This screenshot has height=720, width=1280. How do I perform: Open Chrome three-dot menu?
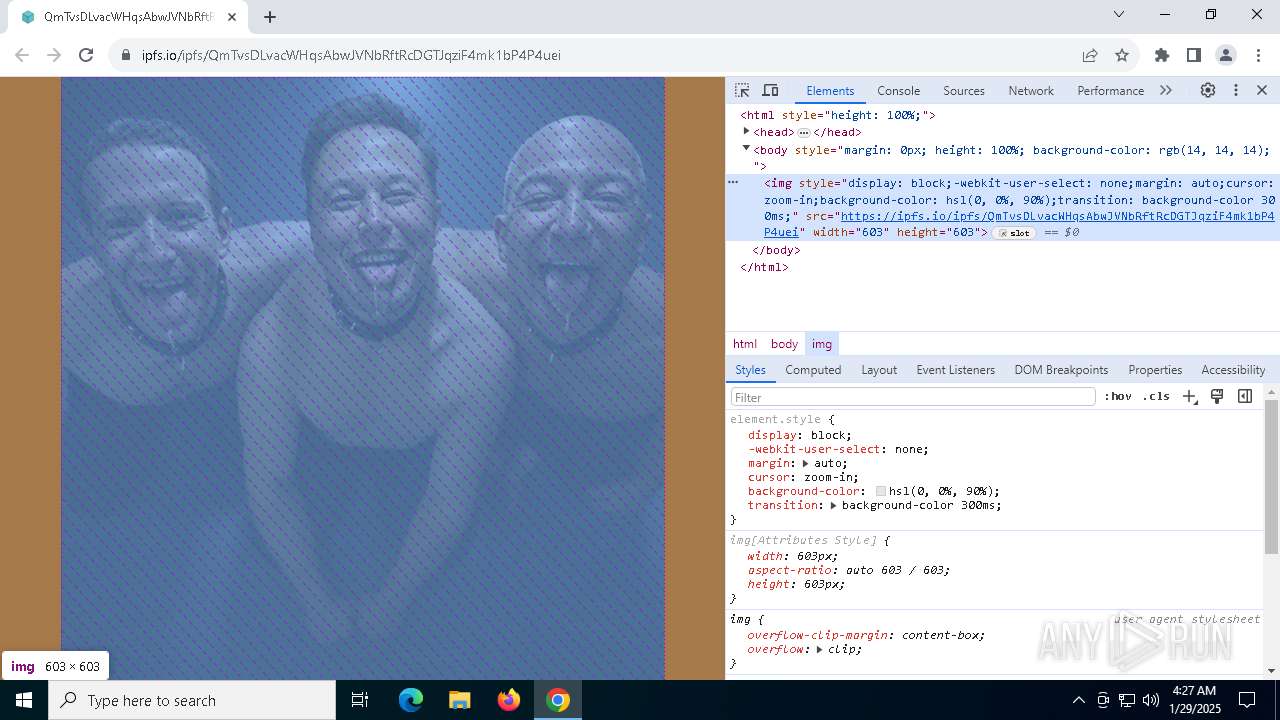pos(1257,55)
